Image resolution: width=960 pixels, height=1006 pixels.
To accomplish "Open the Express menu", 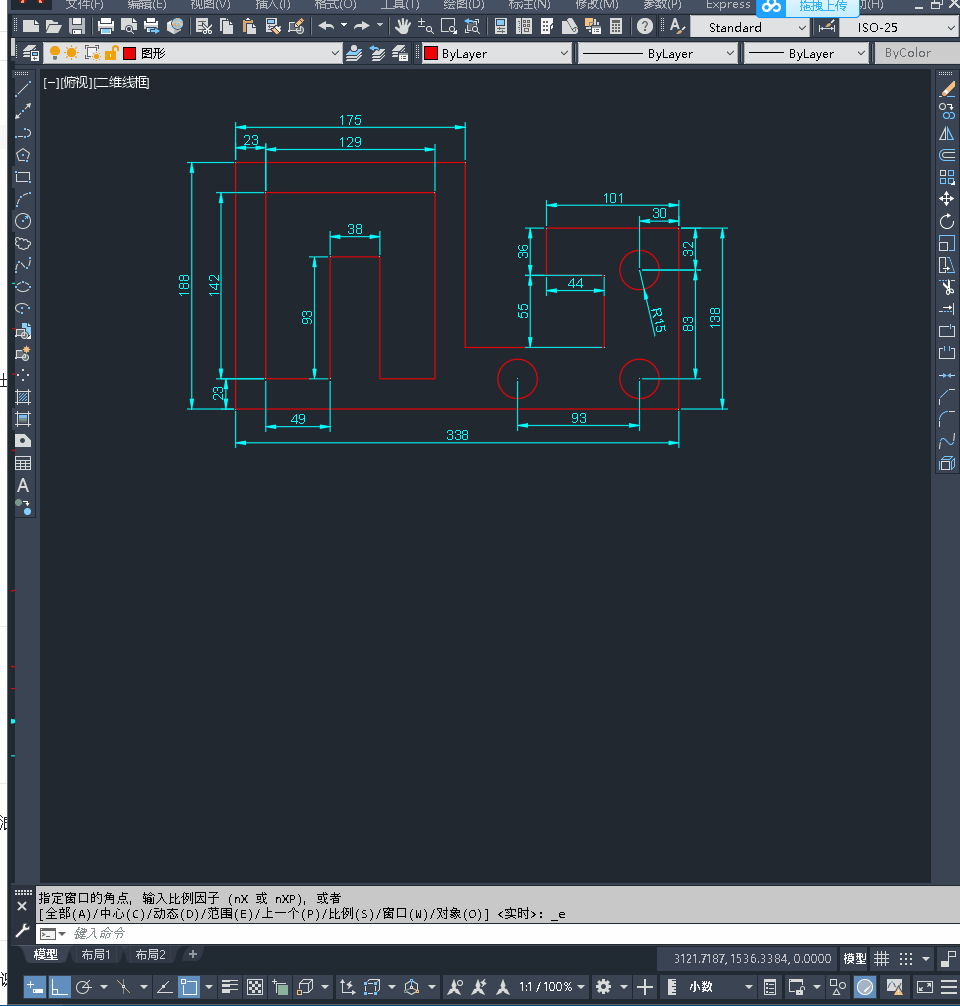I will tap(727, 5).
